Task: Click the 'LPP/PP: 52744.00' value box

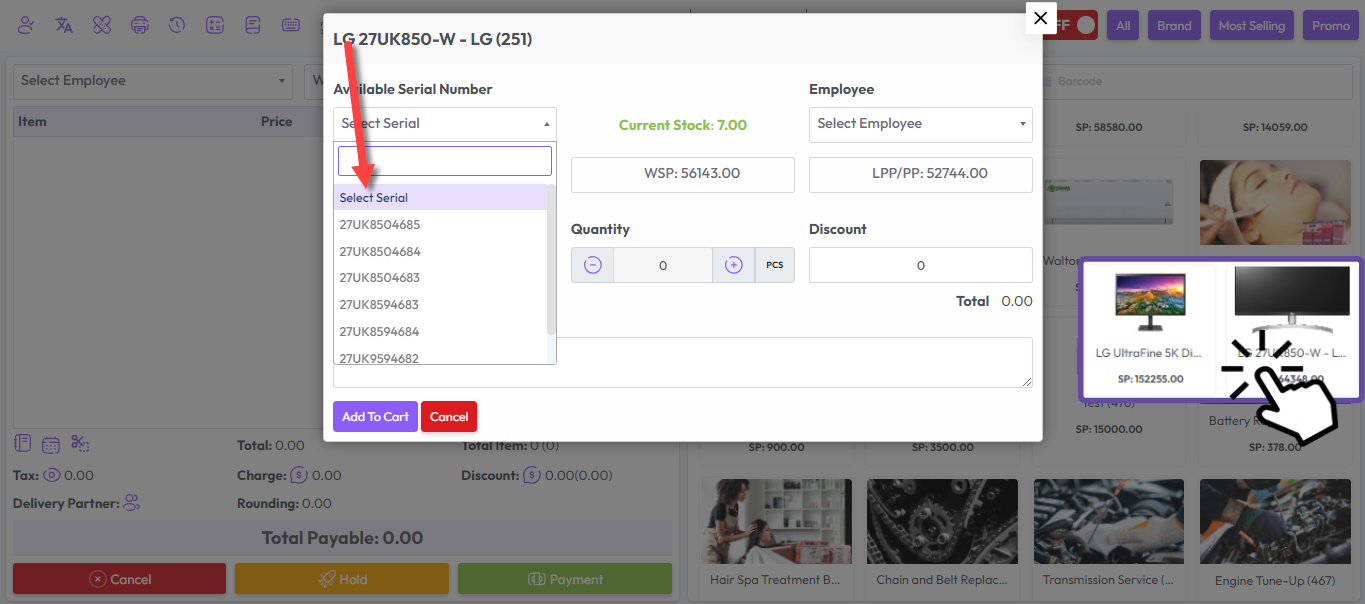Action: pyautogui.click(x=921, y=174)
